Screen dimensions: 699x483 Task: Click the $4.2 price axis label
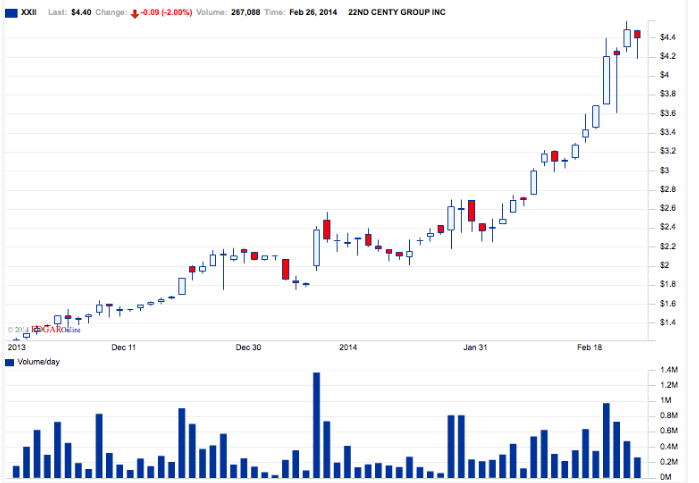(667, 56)
